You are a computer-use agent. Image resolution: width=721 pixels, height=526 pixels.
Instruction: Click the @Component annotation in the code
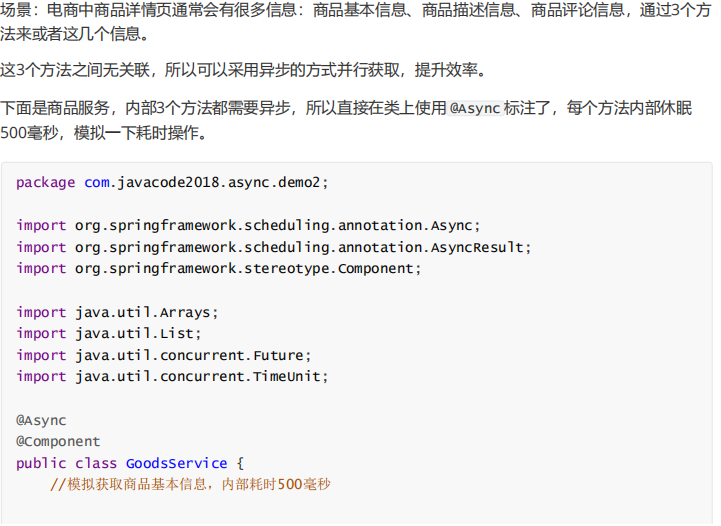58,441
